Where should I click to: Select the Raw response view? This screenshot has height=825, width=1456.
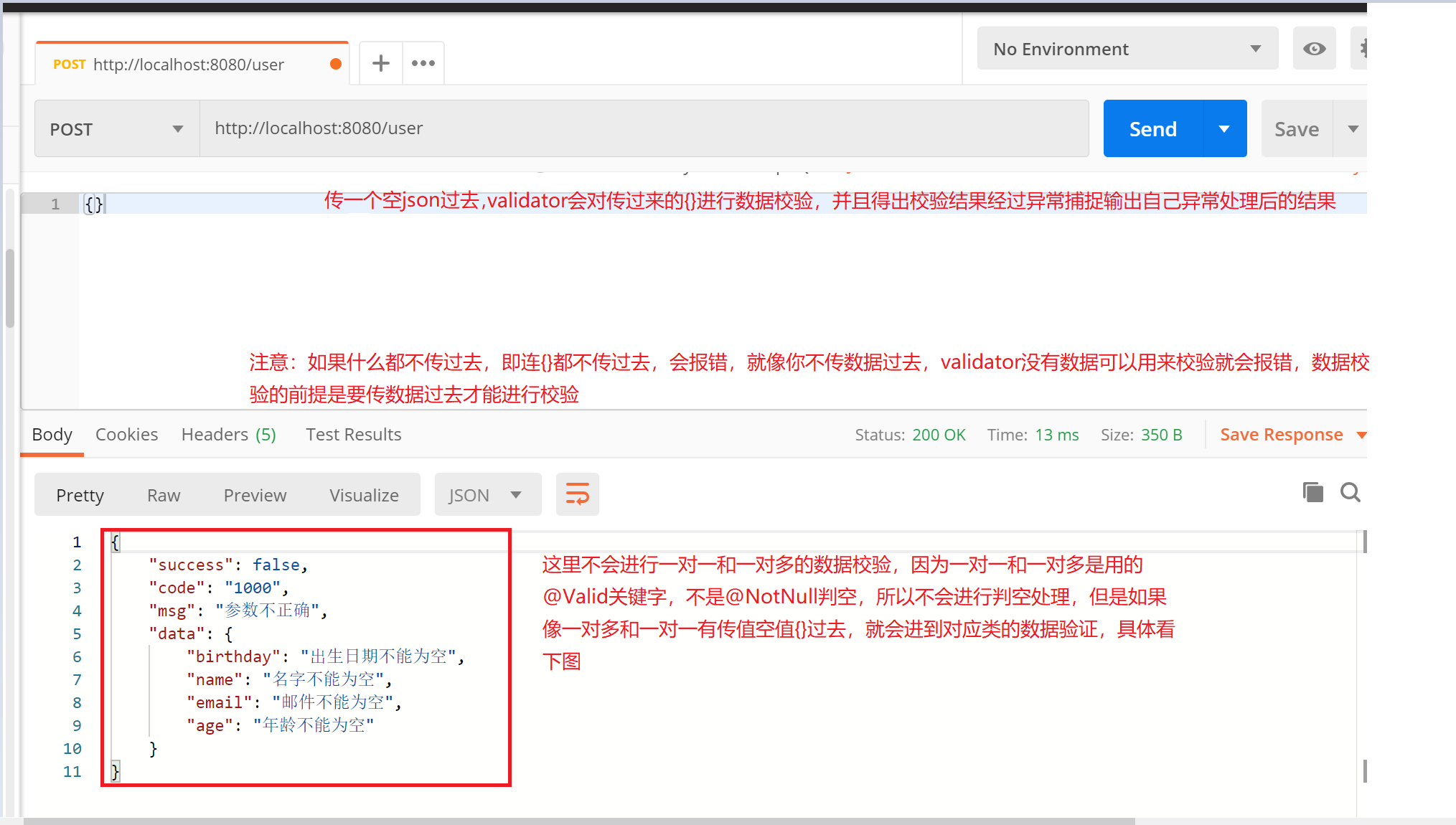click(164, 495)
